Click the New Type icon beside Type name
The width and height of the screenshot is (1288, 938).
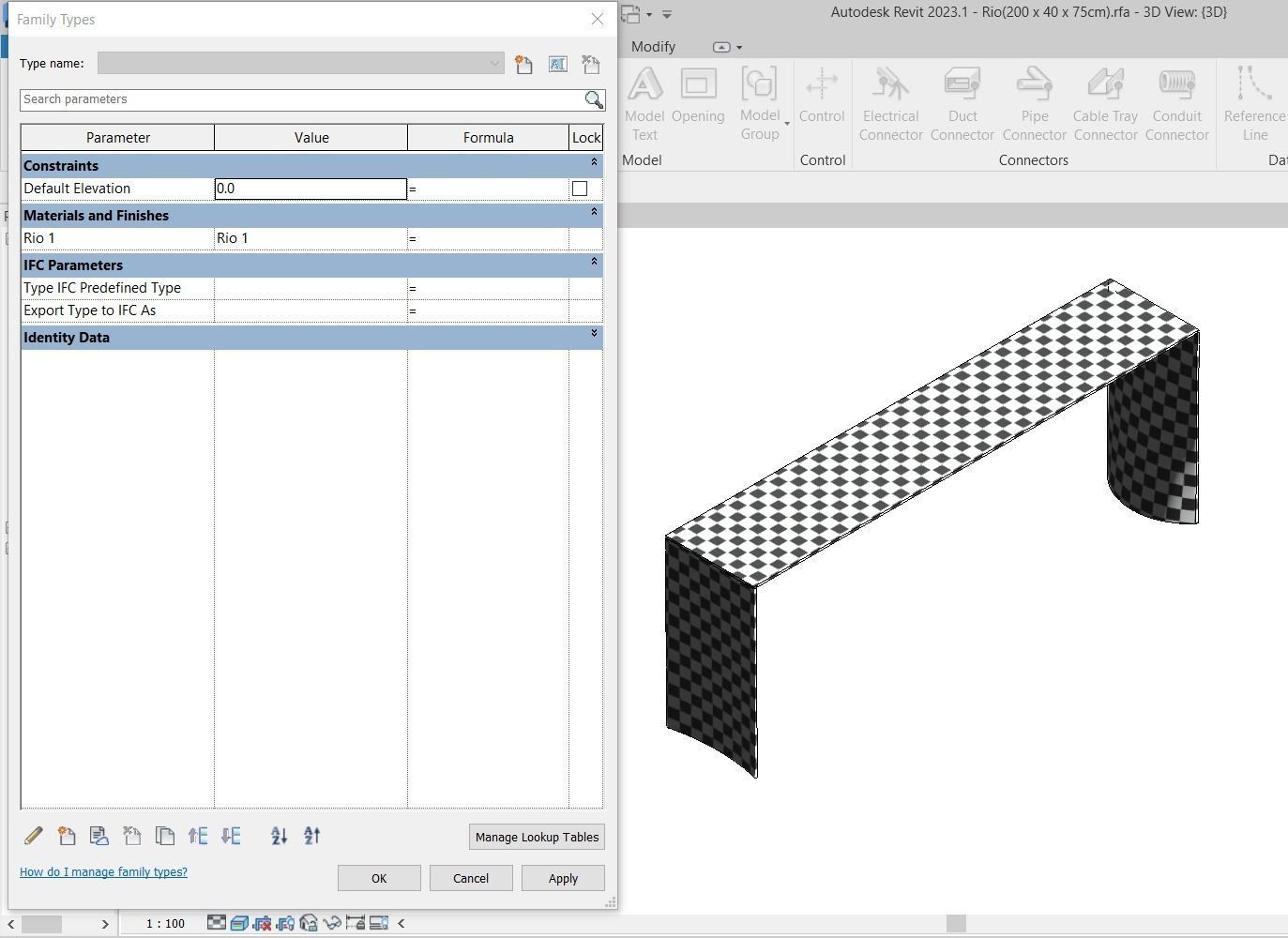click(x=523, y=64)
